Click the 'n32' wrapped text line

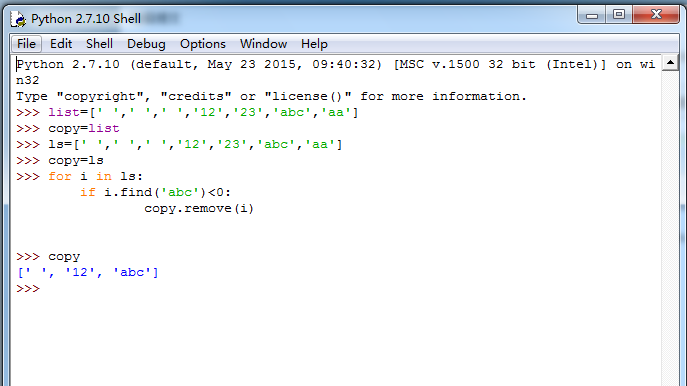[x=28, y=81]
